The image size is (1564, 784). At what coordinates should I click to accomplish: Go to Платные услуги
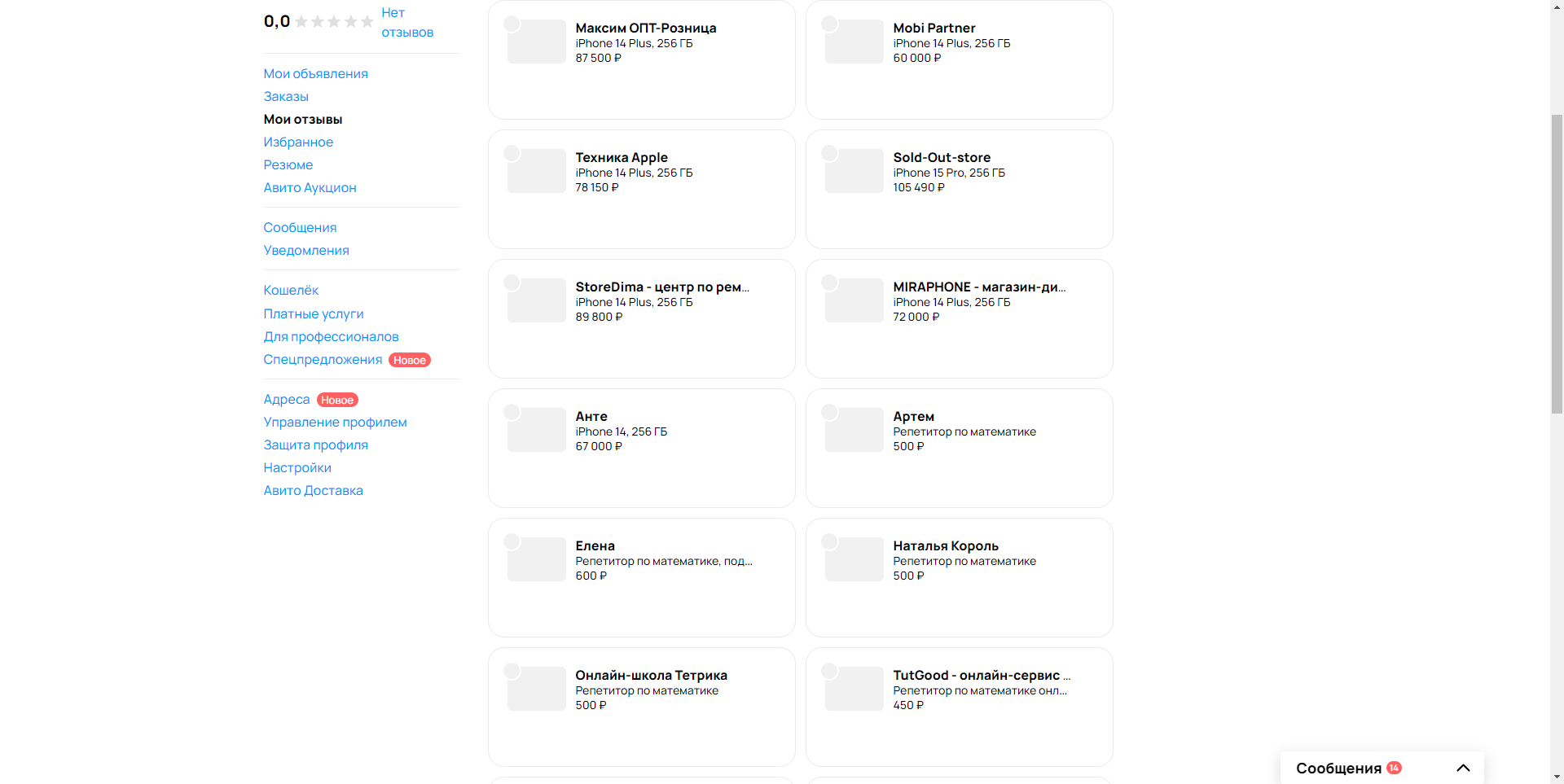(314, 314)
